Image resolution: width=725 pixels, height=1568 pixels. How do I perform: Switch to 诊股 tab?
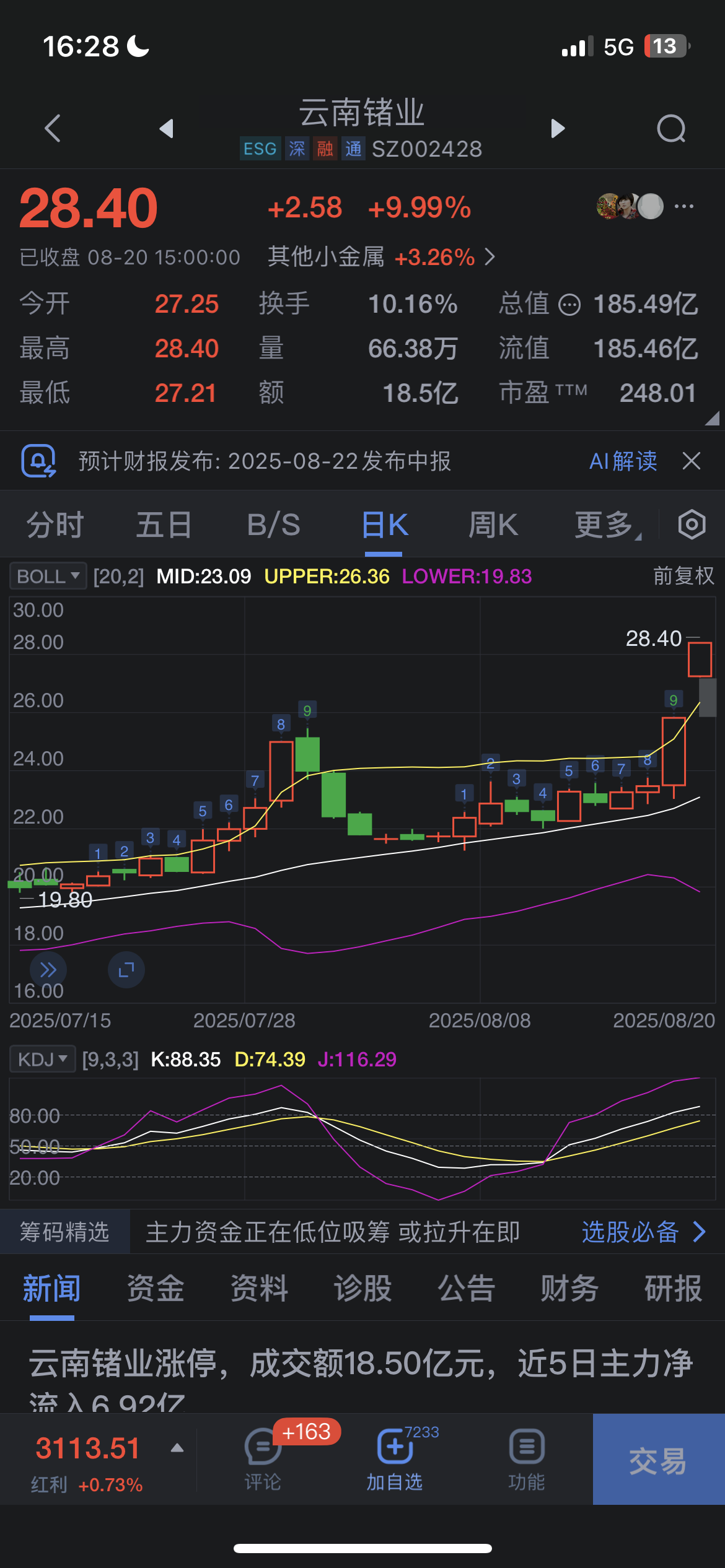[x=362, y=1288]
